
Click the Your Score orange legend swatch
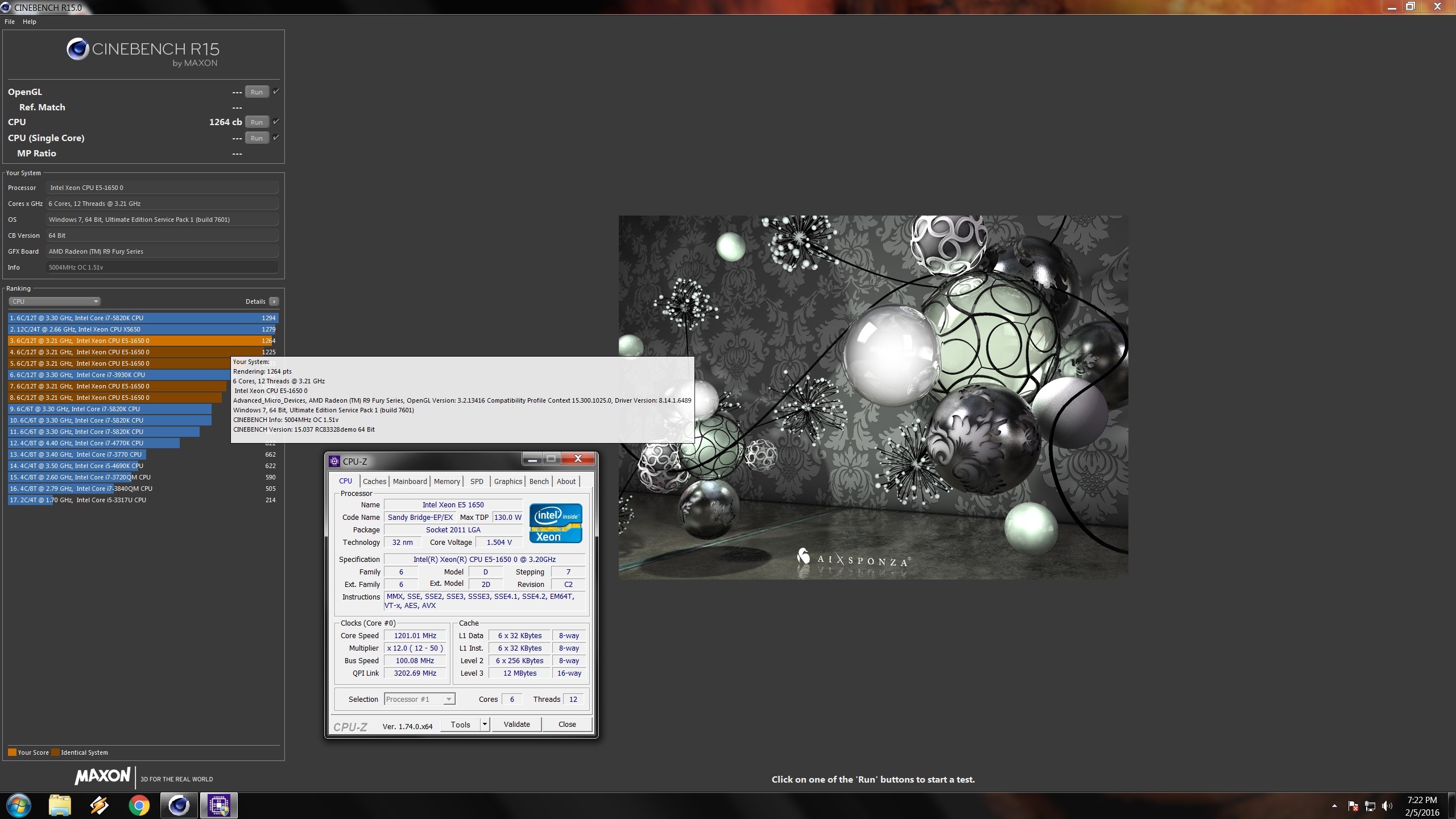coord(12,752)
